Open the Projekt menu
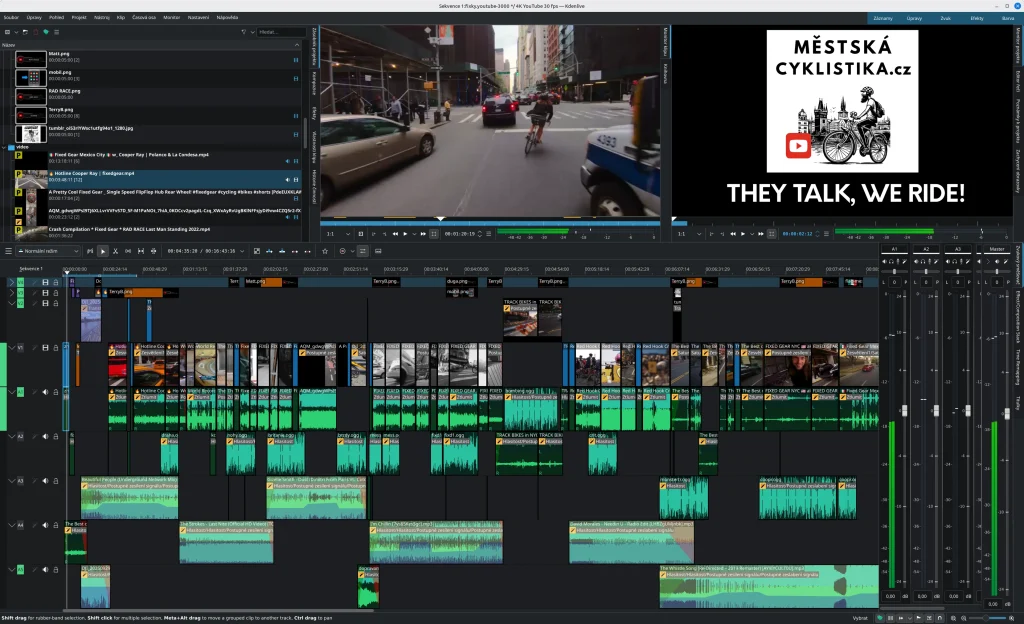The width and height of the screenshot is (1024, 624). click(x=79, y=18)
